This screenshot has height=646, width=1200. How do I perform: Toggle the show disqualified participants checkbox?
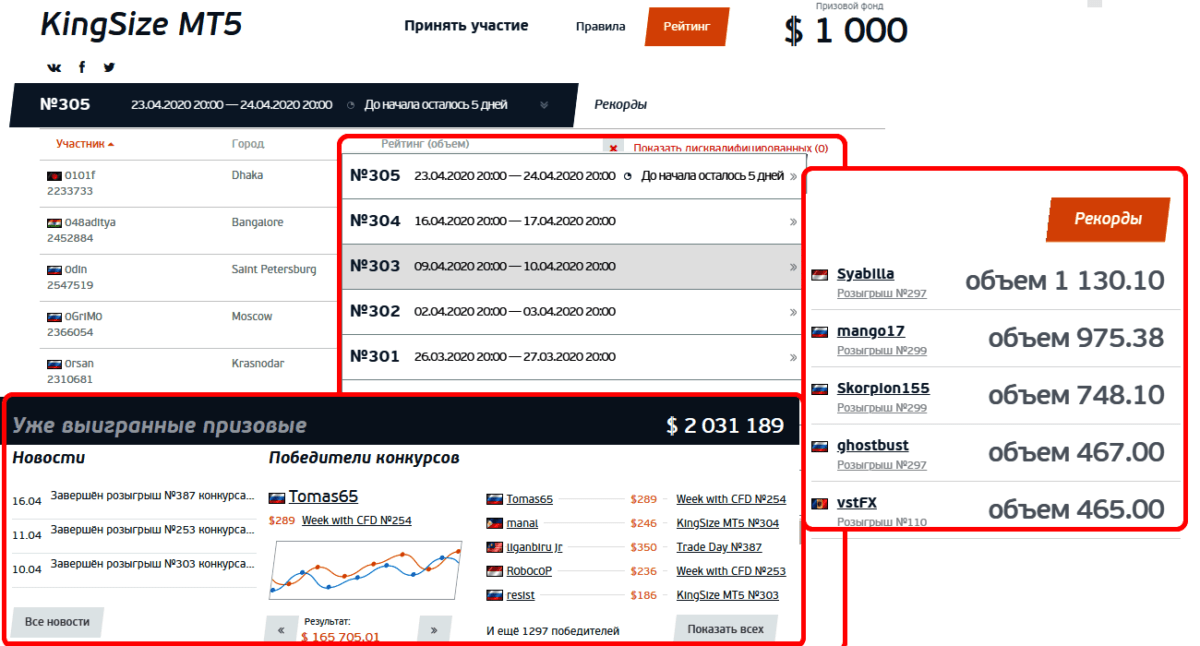(613, 148)
